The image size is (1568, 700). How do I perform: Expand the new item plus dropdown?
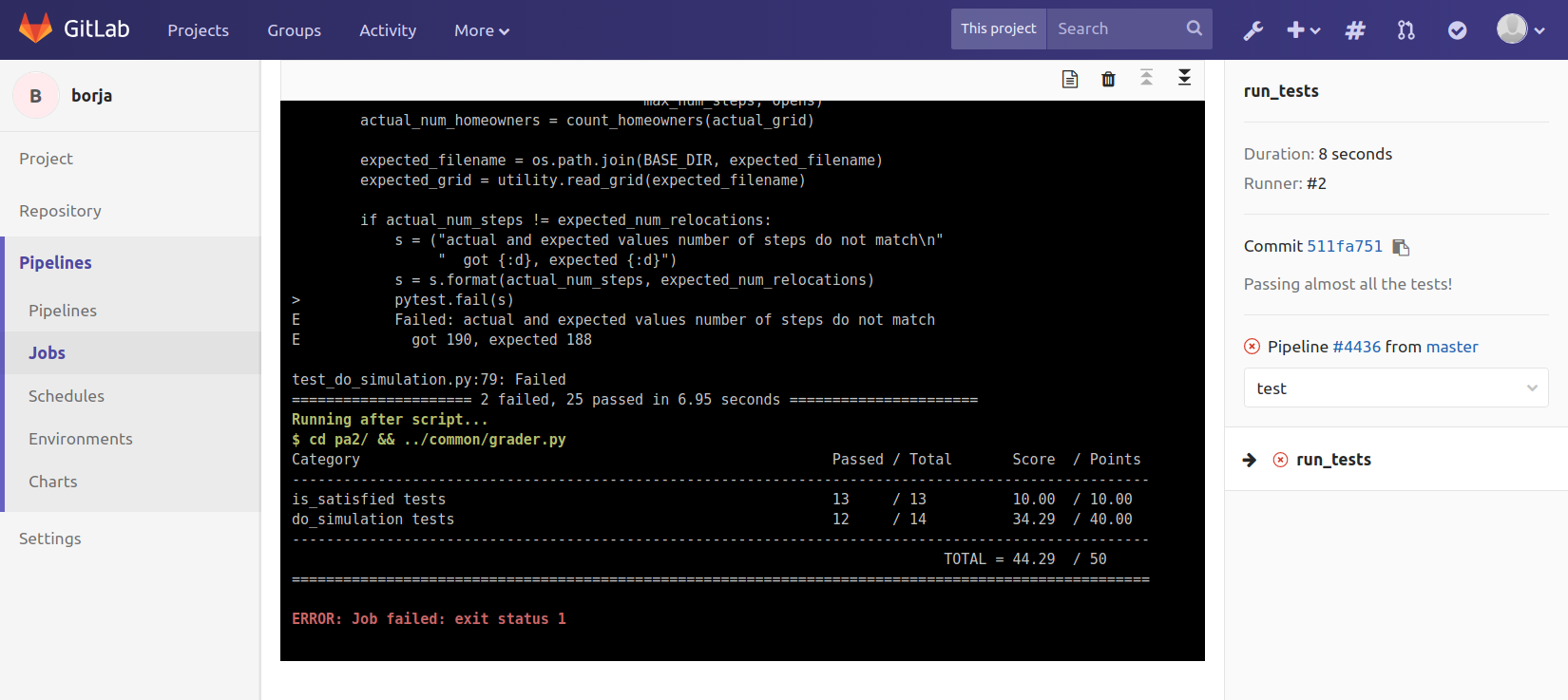[1303, 30]
